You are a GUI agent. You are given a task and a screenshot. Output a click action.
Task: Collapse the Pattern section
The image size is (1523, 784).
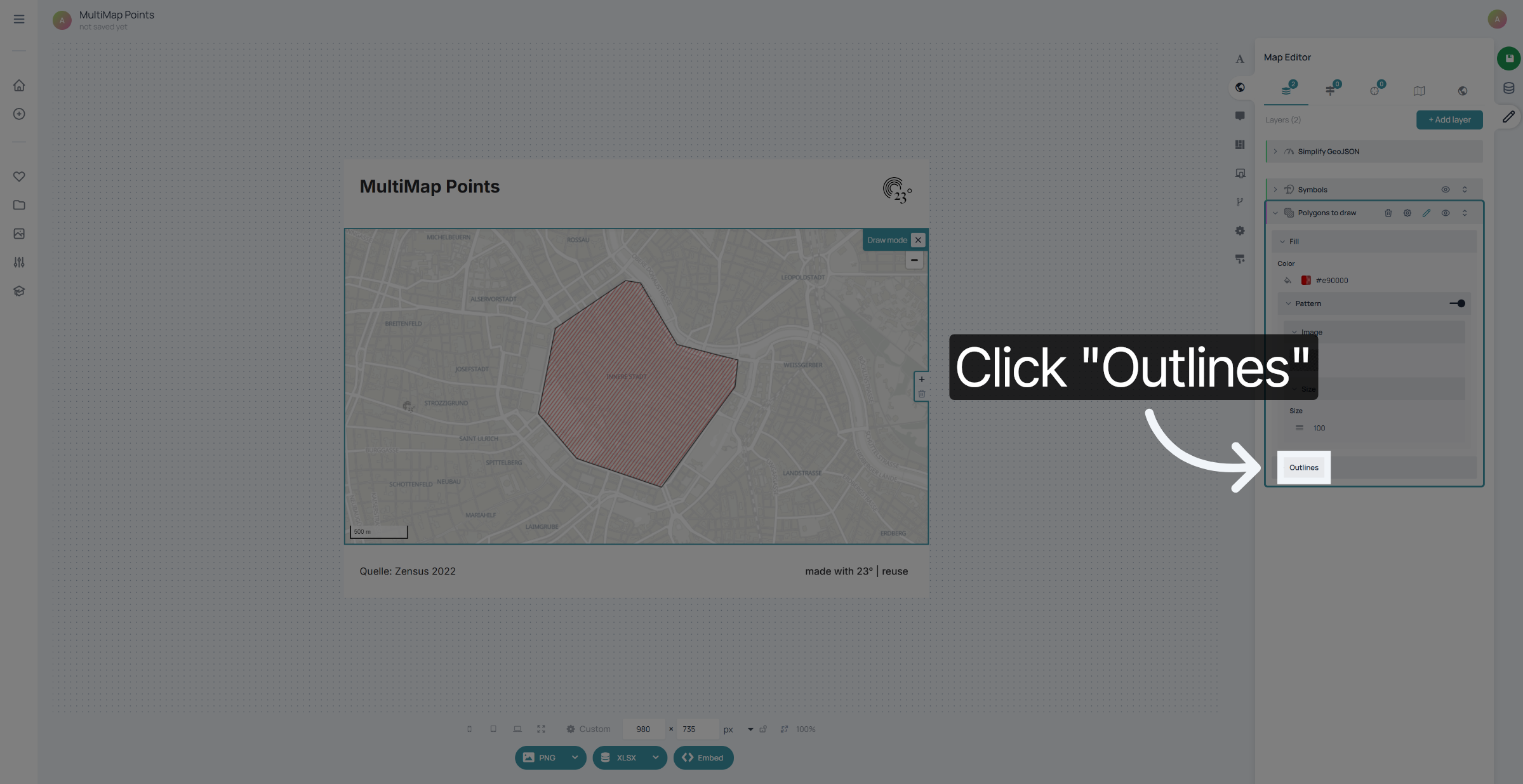coord(1288,304)
